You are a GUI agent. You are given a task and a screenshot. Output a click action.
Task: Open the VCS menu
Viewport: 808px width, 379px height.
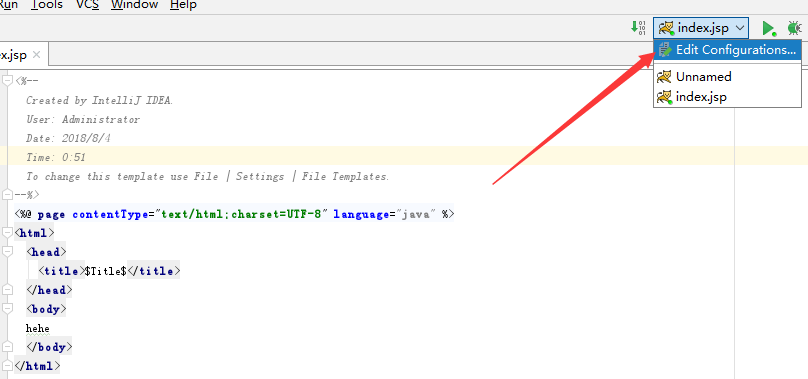click(x=88, y=5)
